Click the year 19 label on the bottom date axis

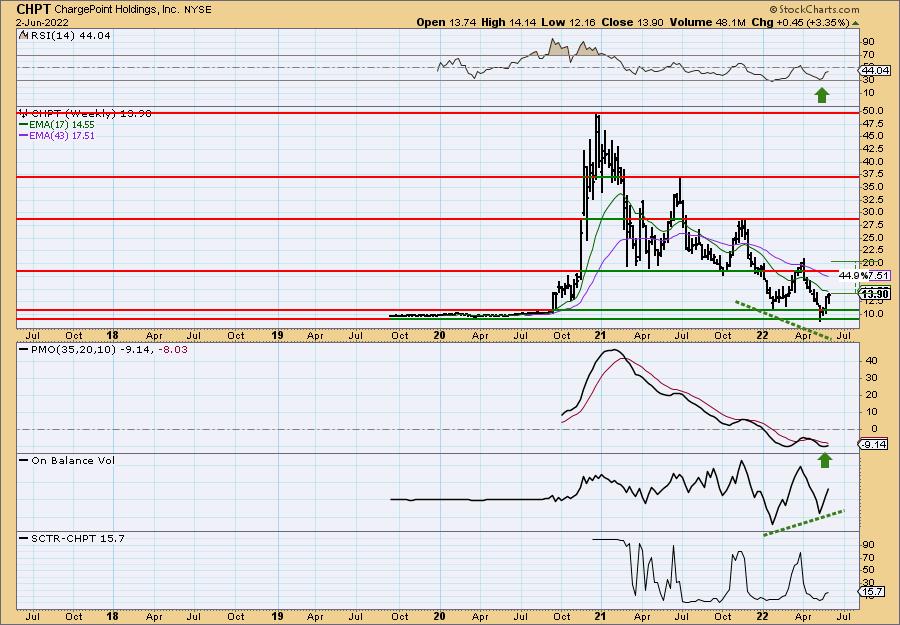(x=277, y=616)
